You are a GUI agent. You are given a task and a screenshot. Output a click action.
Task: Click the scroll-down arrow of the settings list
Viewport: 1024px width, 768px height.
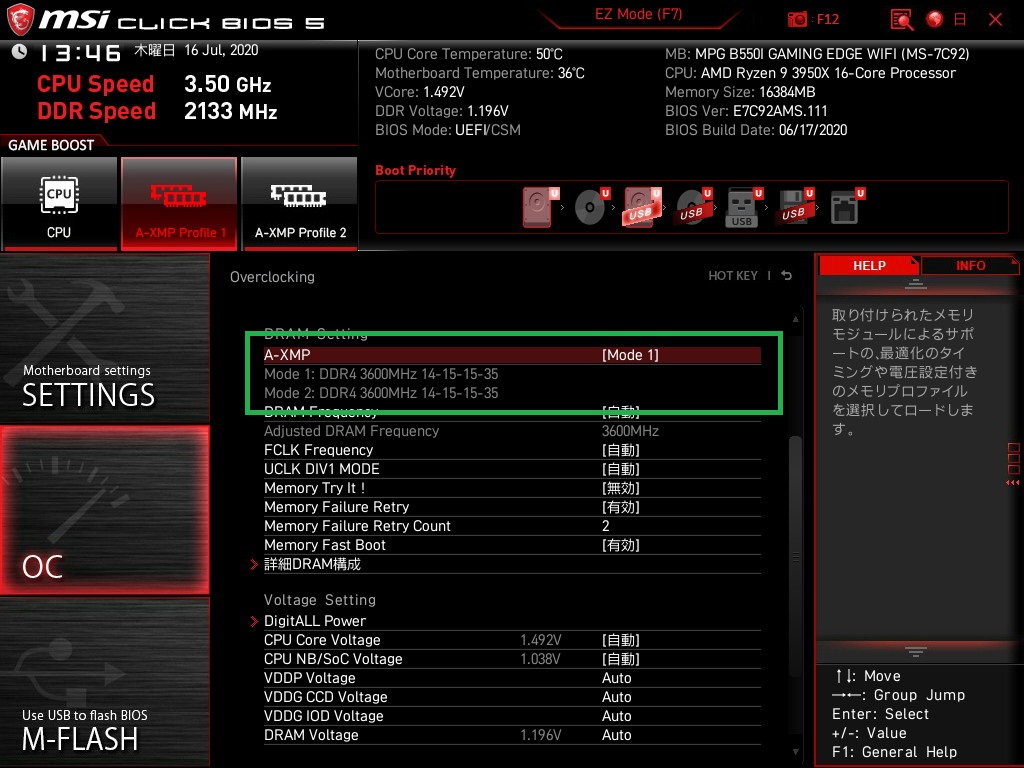coord(795,752)
